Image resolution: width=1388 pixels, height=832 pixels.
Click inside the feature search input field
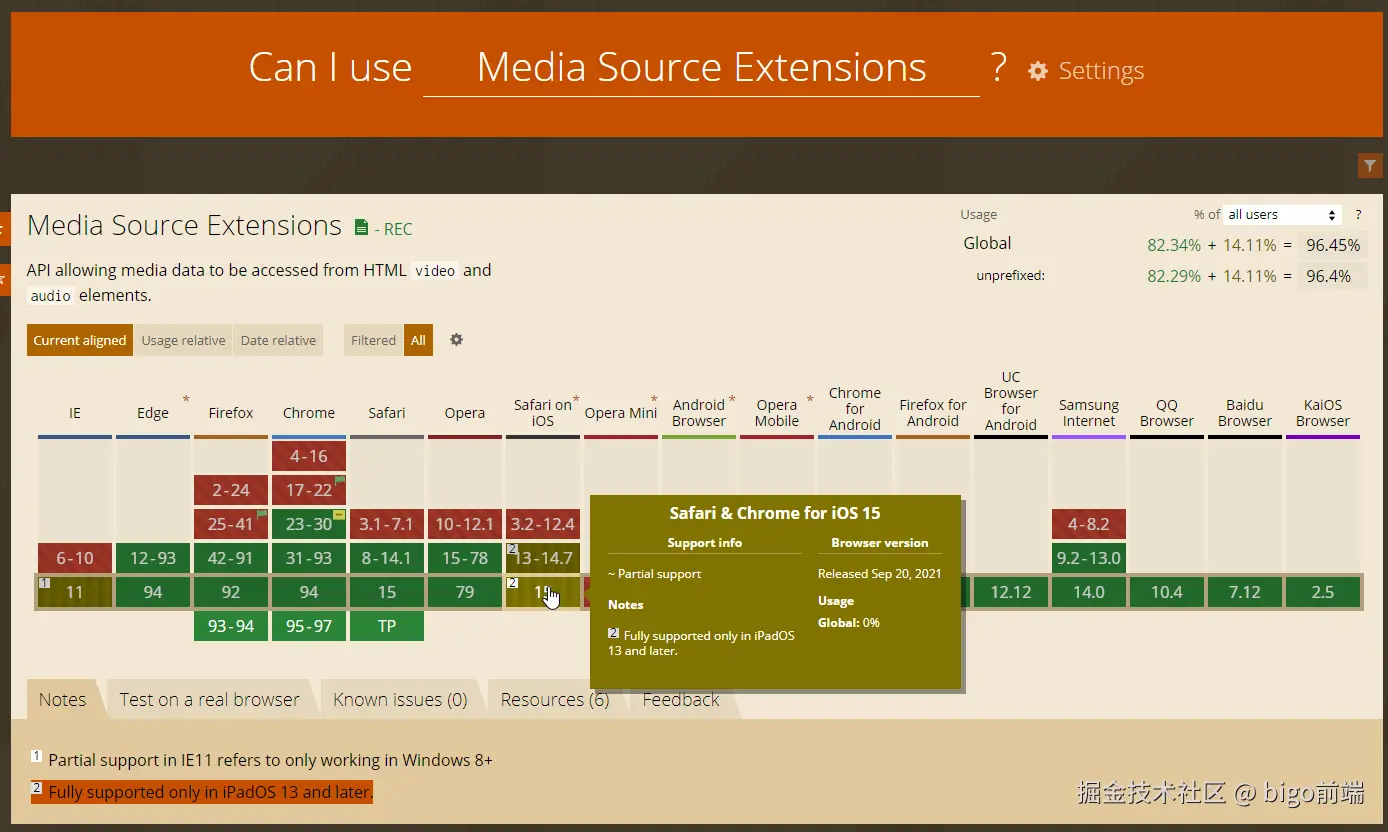tap(700, 67)
